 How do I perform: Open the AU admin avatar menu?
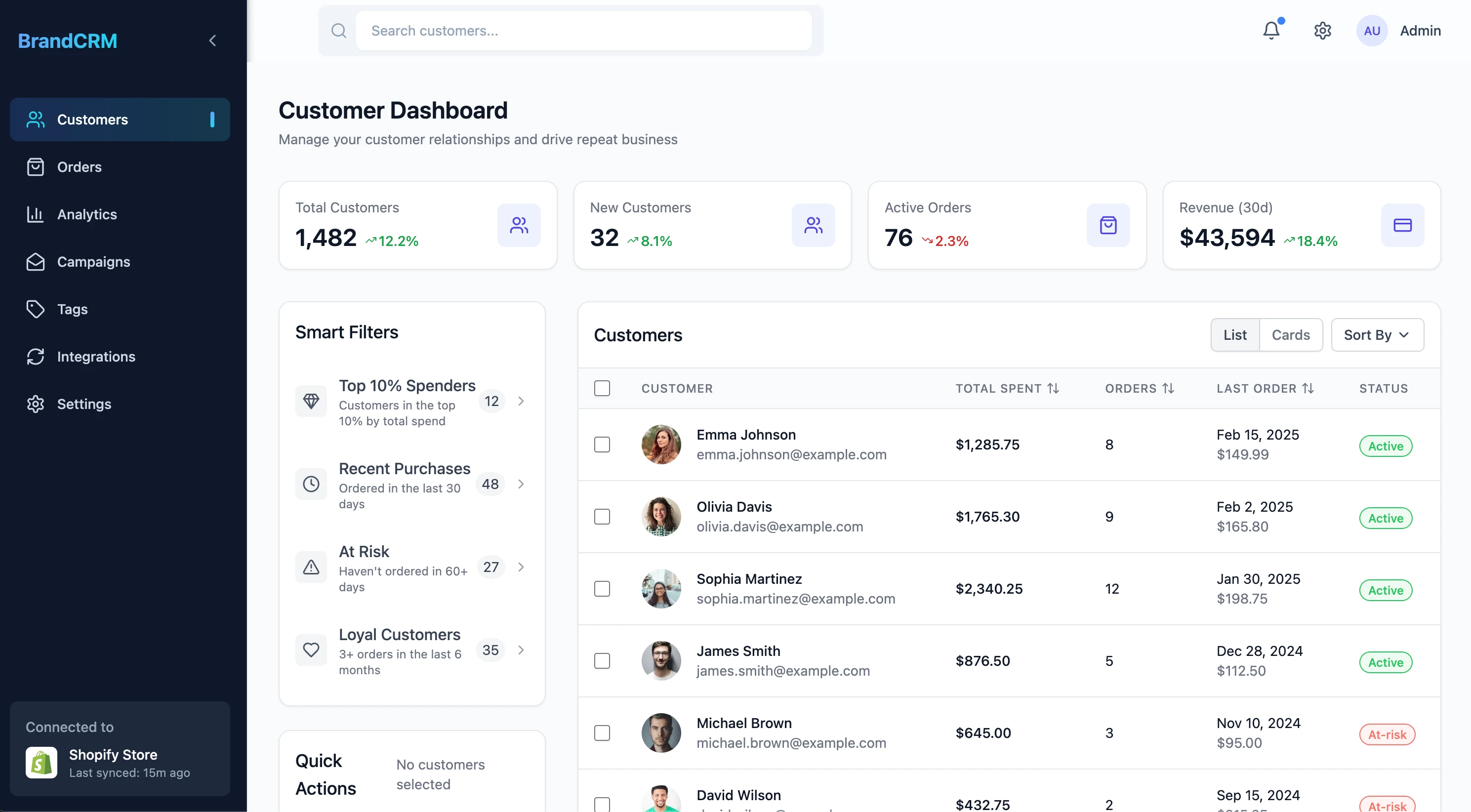[x=1372, y=30]
